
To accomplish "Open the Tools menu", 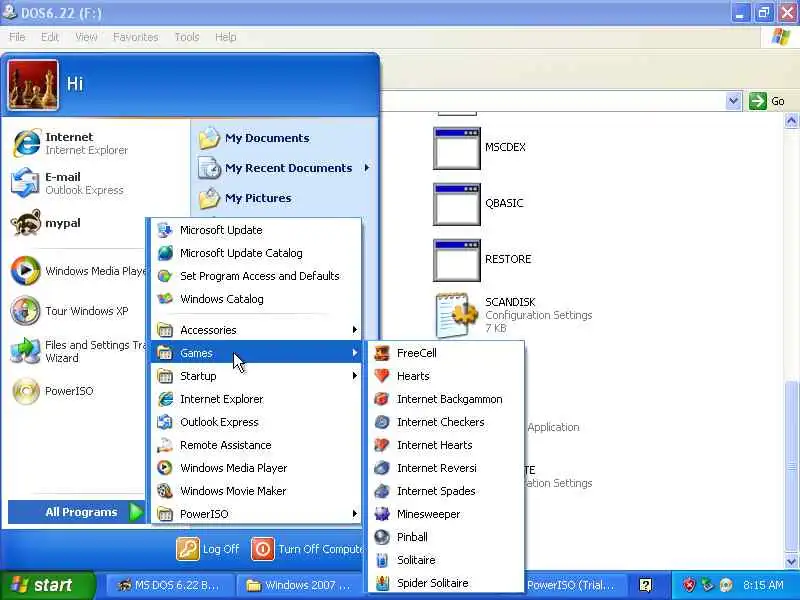I will (x=187, y=37).
